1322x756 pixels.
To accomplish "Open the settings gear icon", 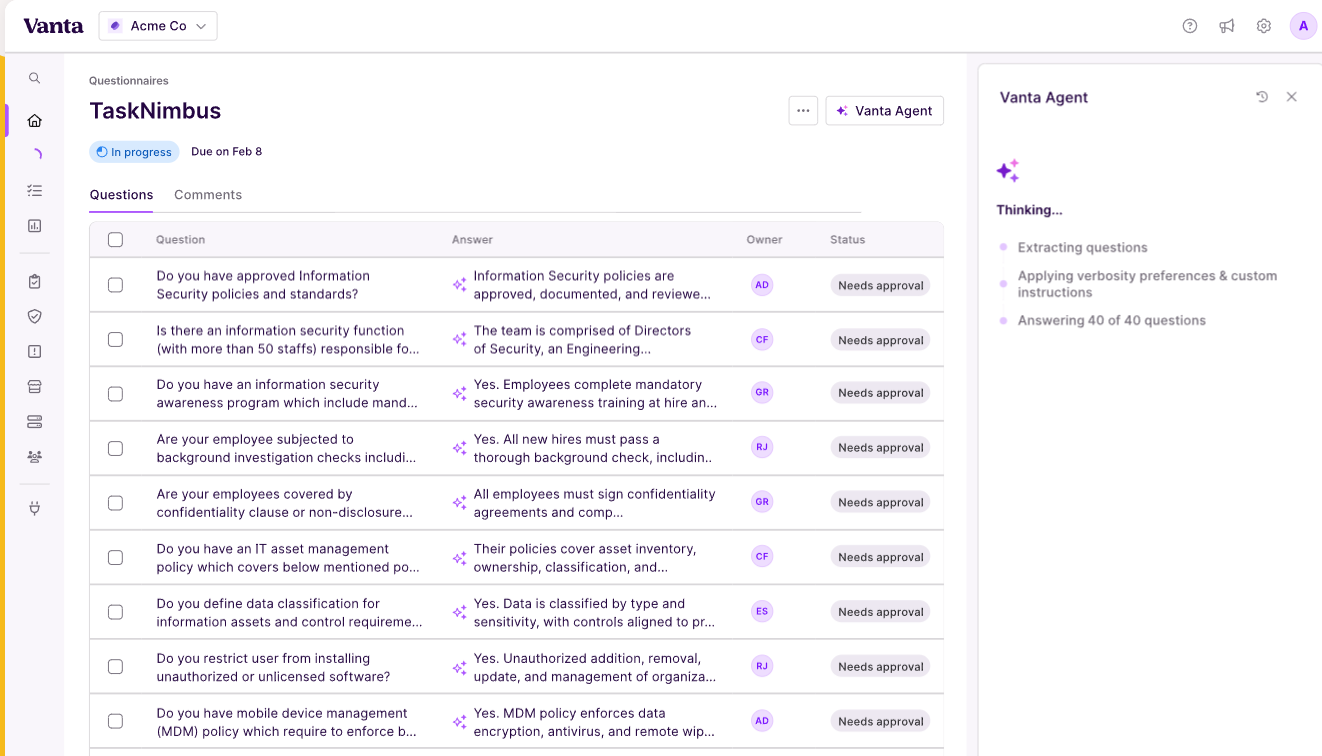I will tap(1264, 26).
